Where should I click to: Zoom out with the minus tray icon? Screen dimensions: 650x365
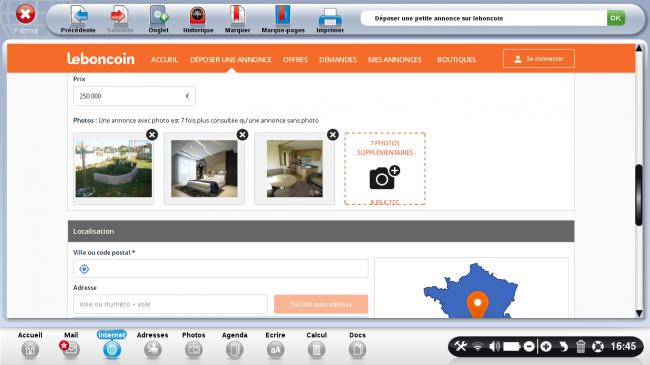click(529, 346)
